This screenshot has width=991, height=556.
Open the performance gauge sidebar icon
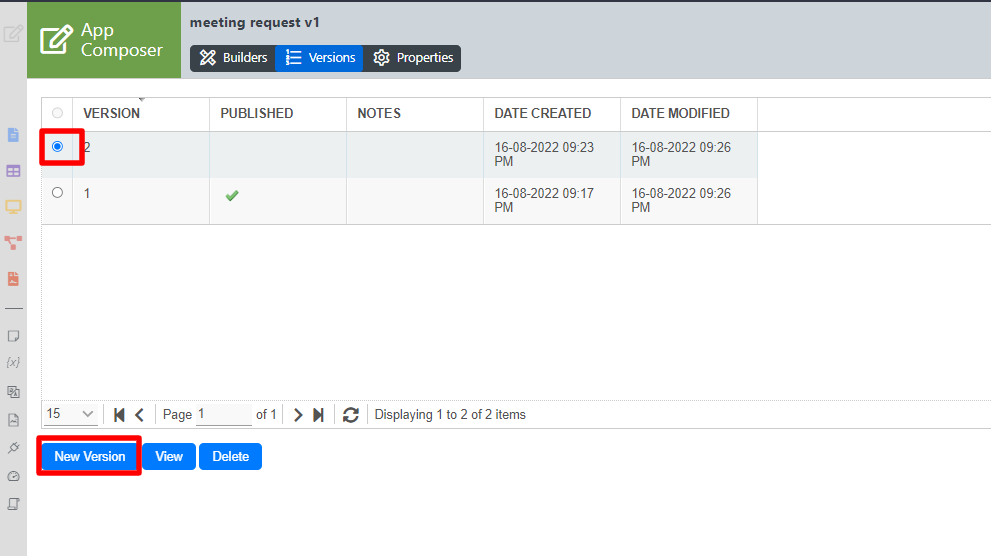point(13,476)
